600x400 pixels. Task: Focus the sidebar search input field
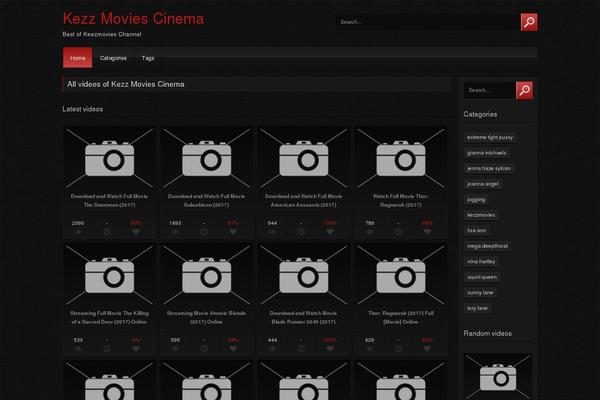point(490,90)
